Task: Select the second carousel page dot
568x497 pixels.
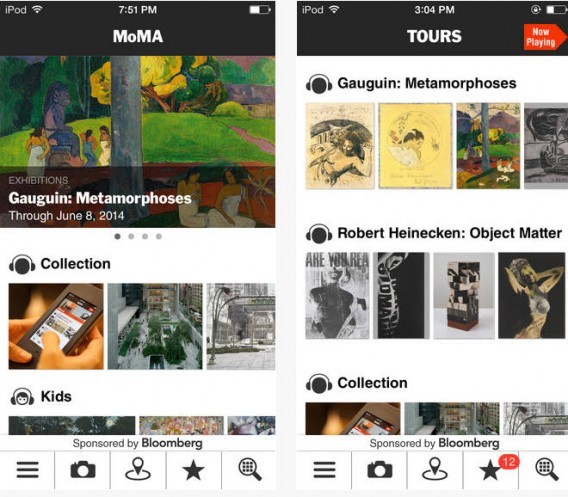Action: click(131, 236)
